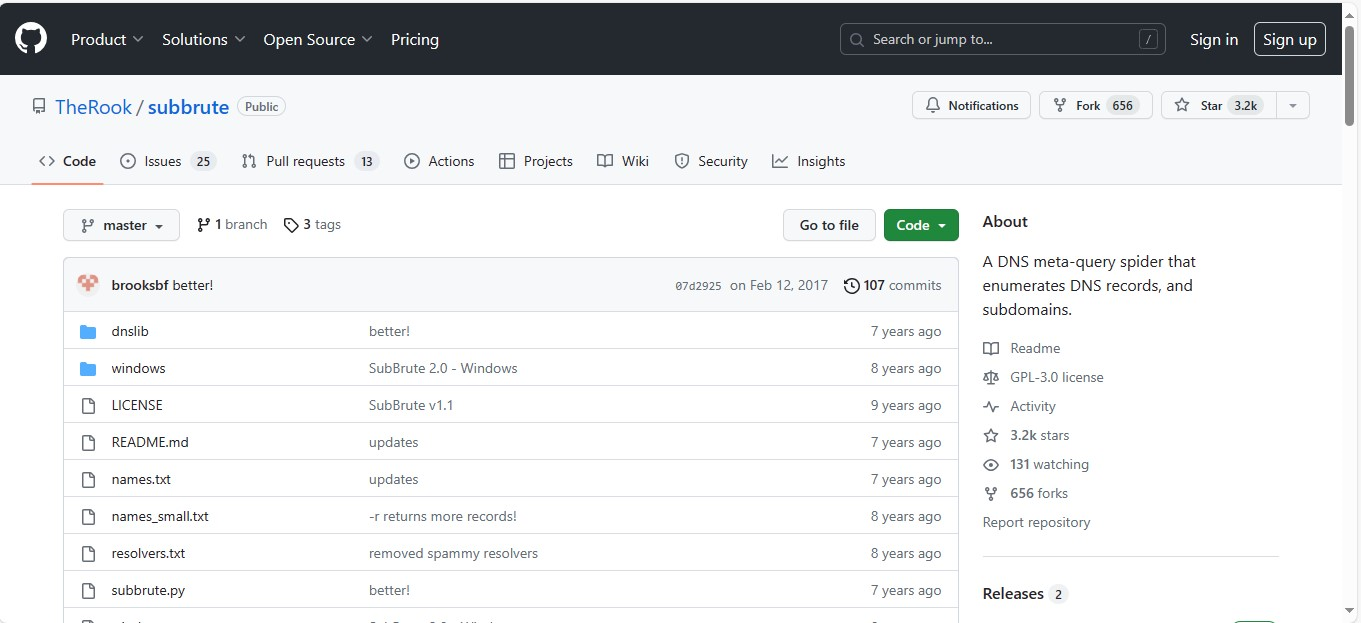Click the LICENSE file icon

click(88, 405)
